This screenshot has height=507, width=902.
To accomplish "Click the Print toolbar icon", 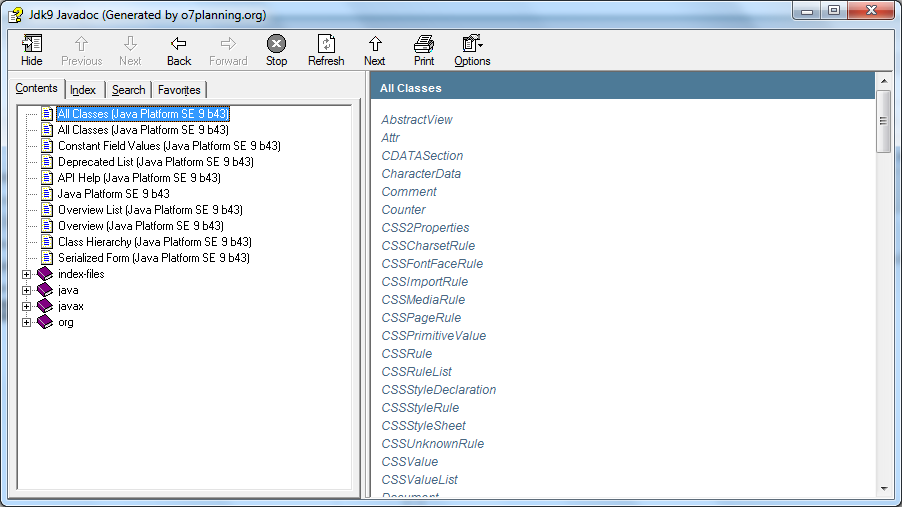I will pyautogui.click(x=424, y=44).
